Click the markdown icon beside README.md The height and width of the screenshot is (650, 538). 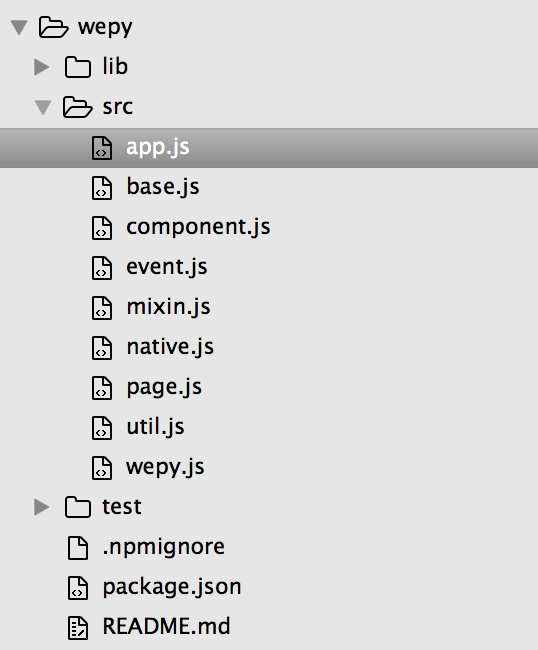pos(78,628)
